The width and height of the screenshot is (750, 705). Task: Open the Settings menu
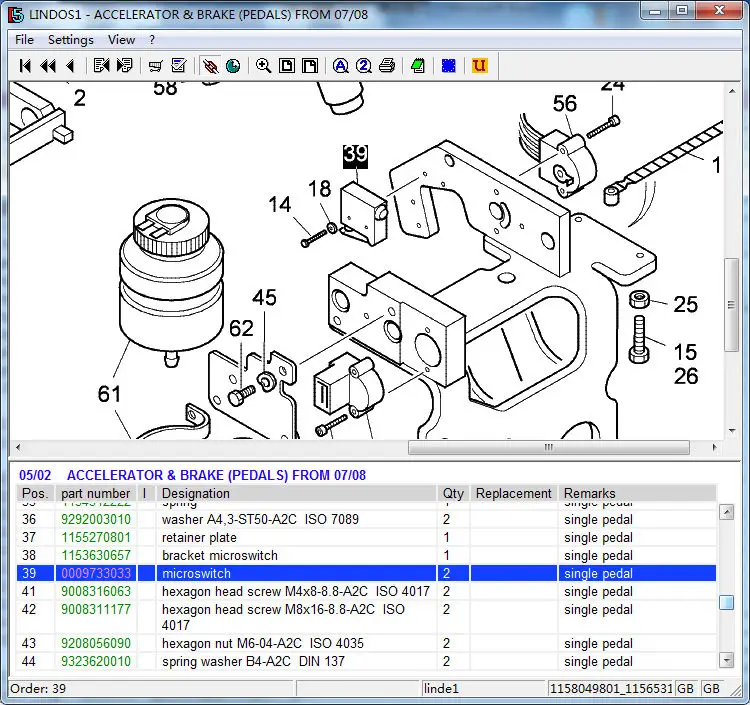pyautogui.click(x=71, y=40)
